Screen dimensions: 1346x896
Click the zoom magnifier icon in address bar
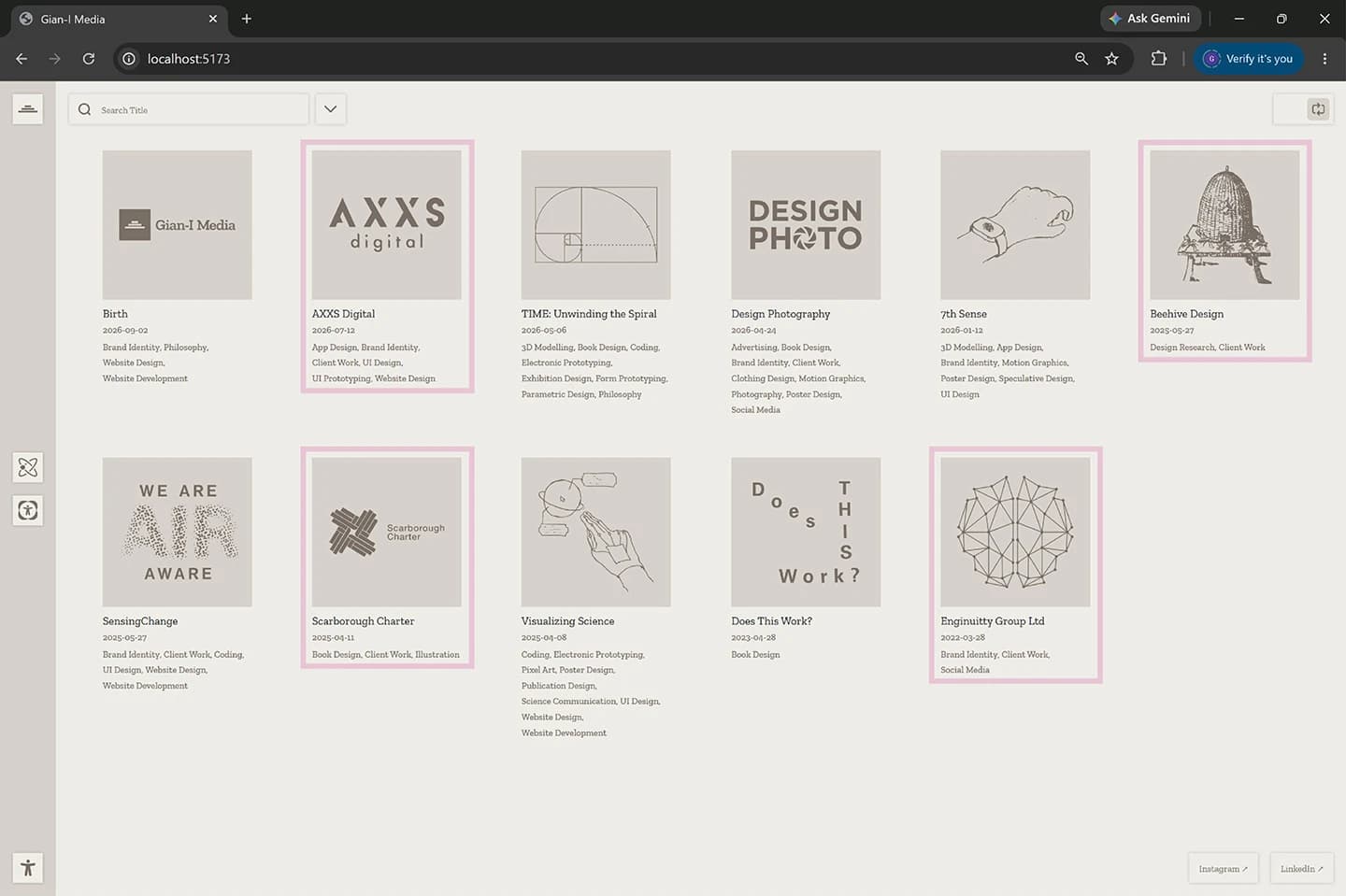point(1081,58)
